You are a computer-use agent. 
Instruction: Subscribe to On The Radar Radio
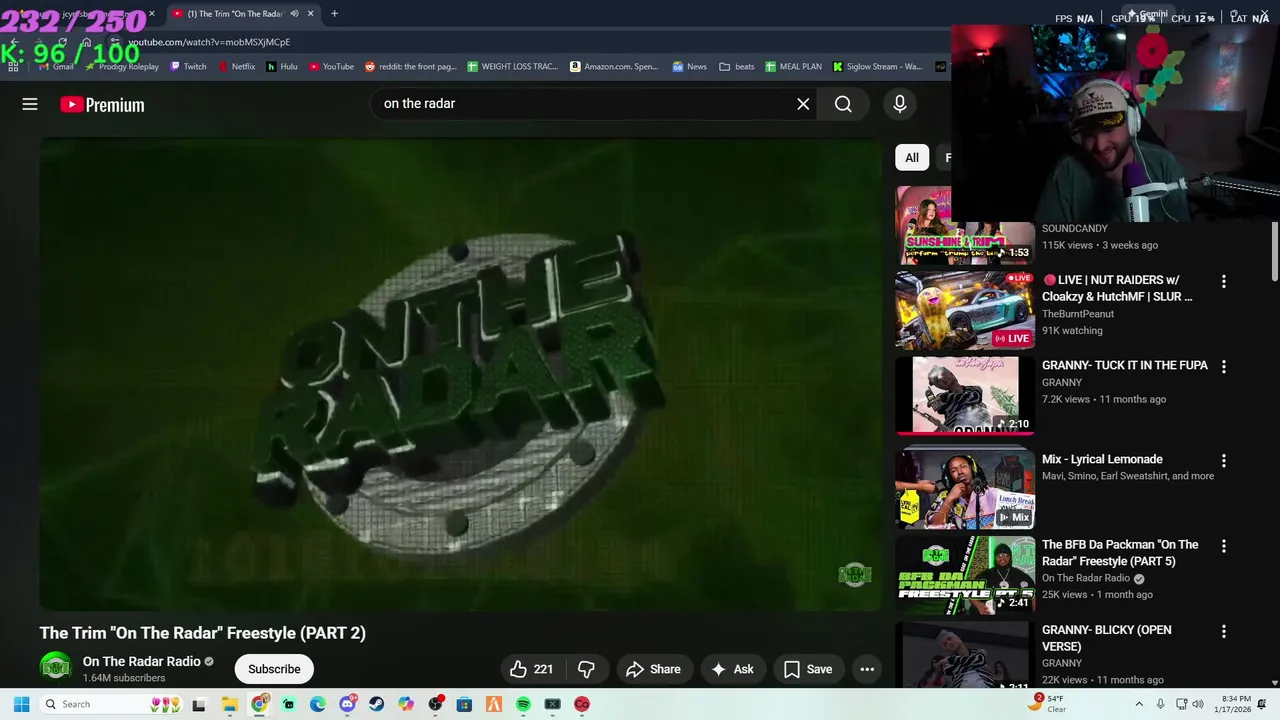click(x=274, y=669)
